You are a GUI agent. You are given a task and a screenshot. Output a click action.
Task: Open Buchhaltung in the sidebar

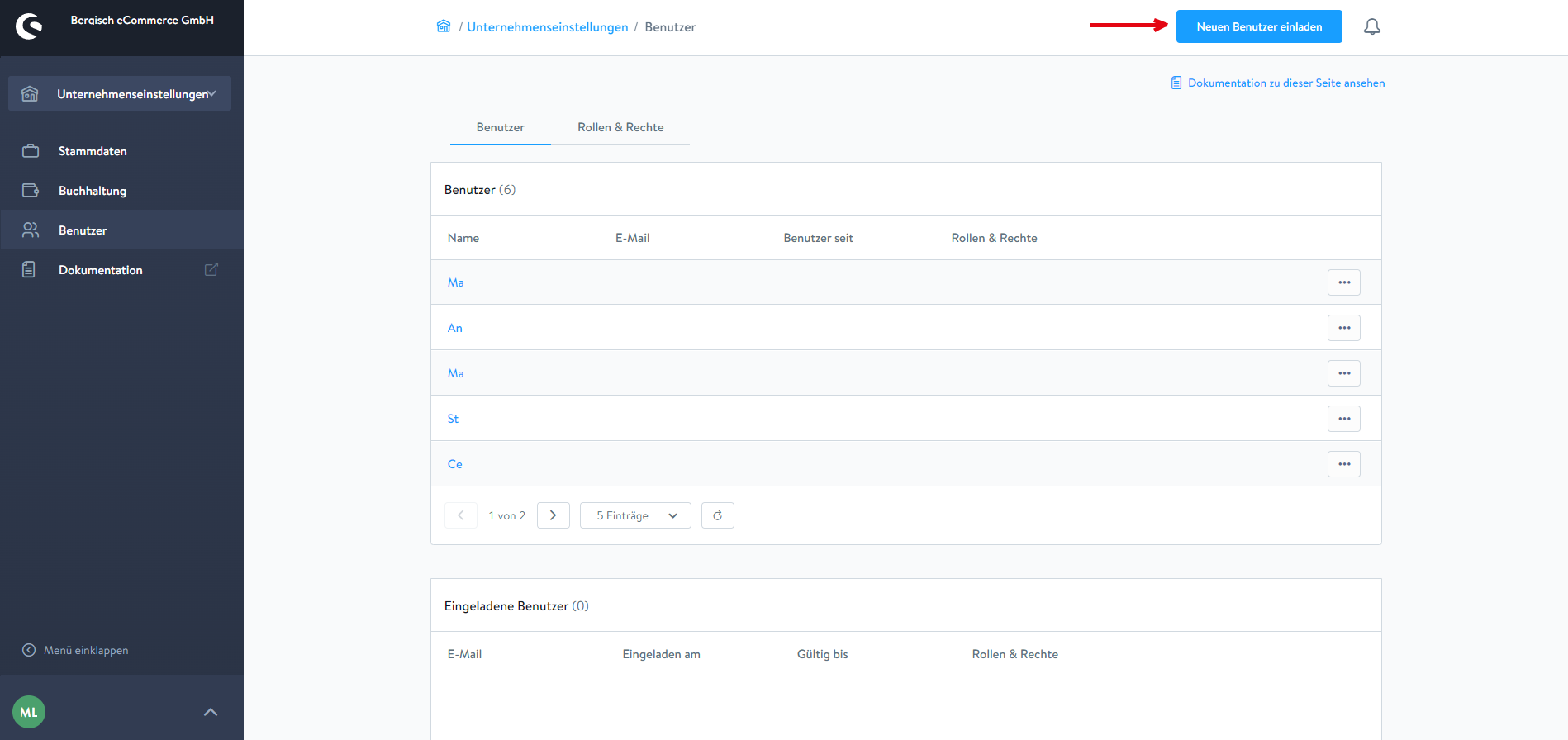pos(93,191)
